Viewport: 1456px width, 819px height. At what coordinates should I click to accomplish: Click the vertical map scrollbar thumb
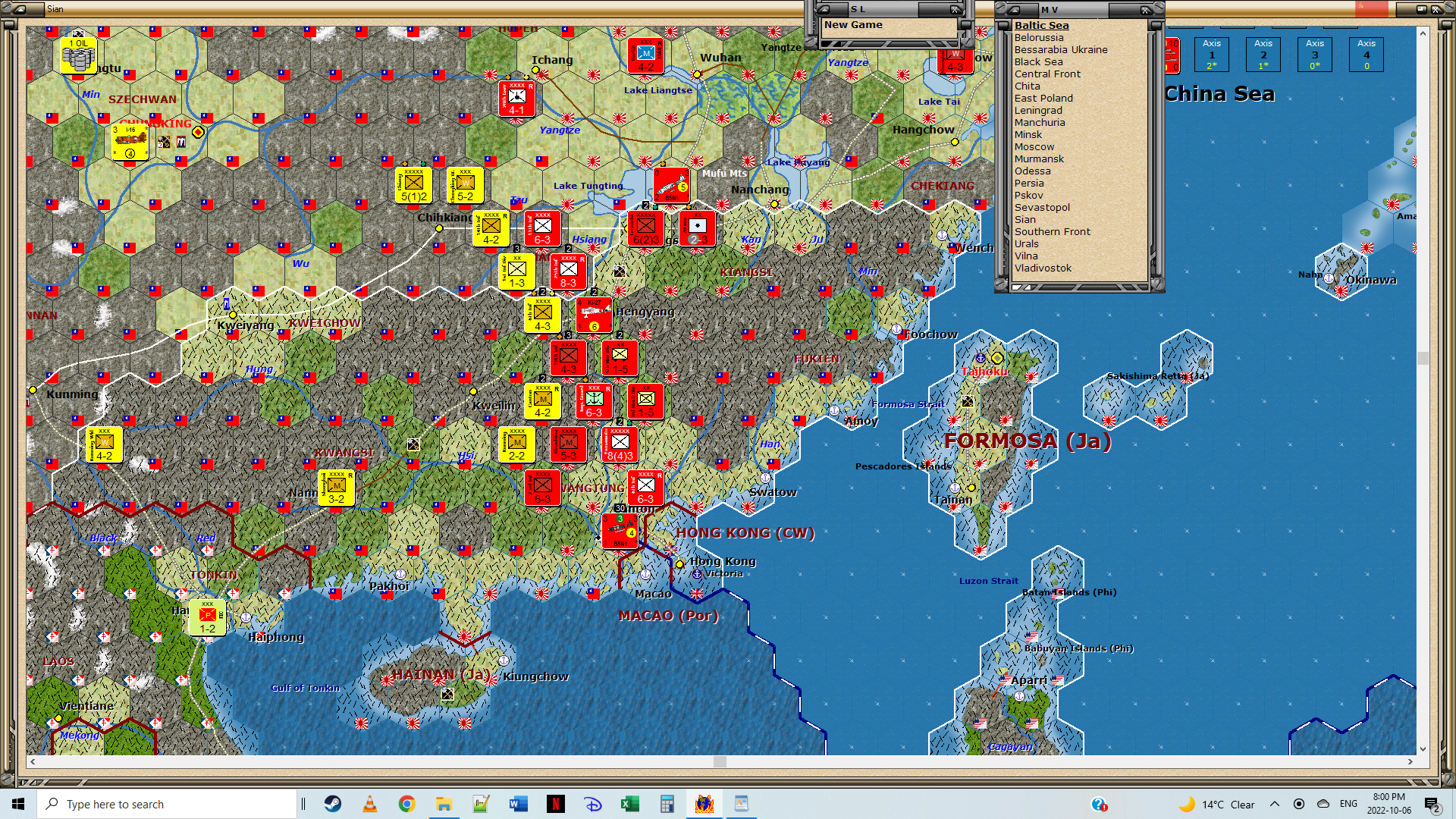1423,358
